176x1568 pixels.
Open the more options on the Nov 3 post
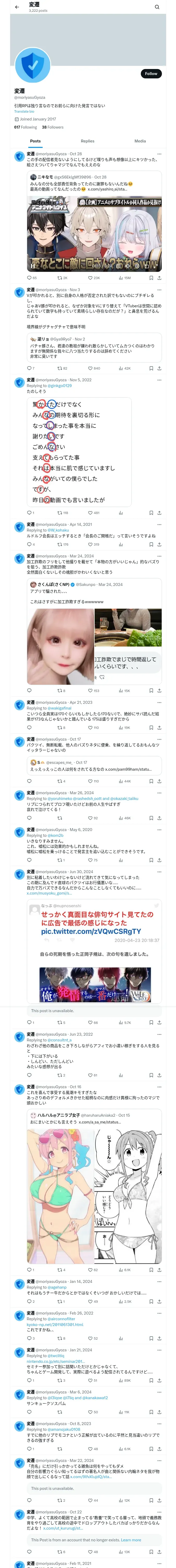160,290
